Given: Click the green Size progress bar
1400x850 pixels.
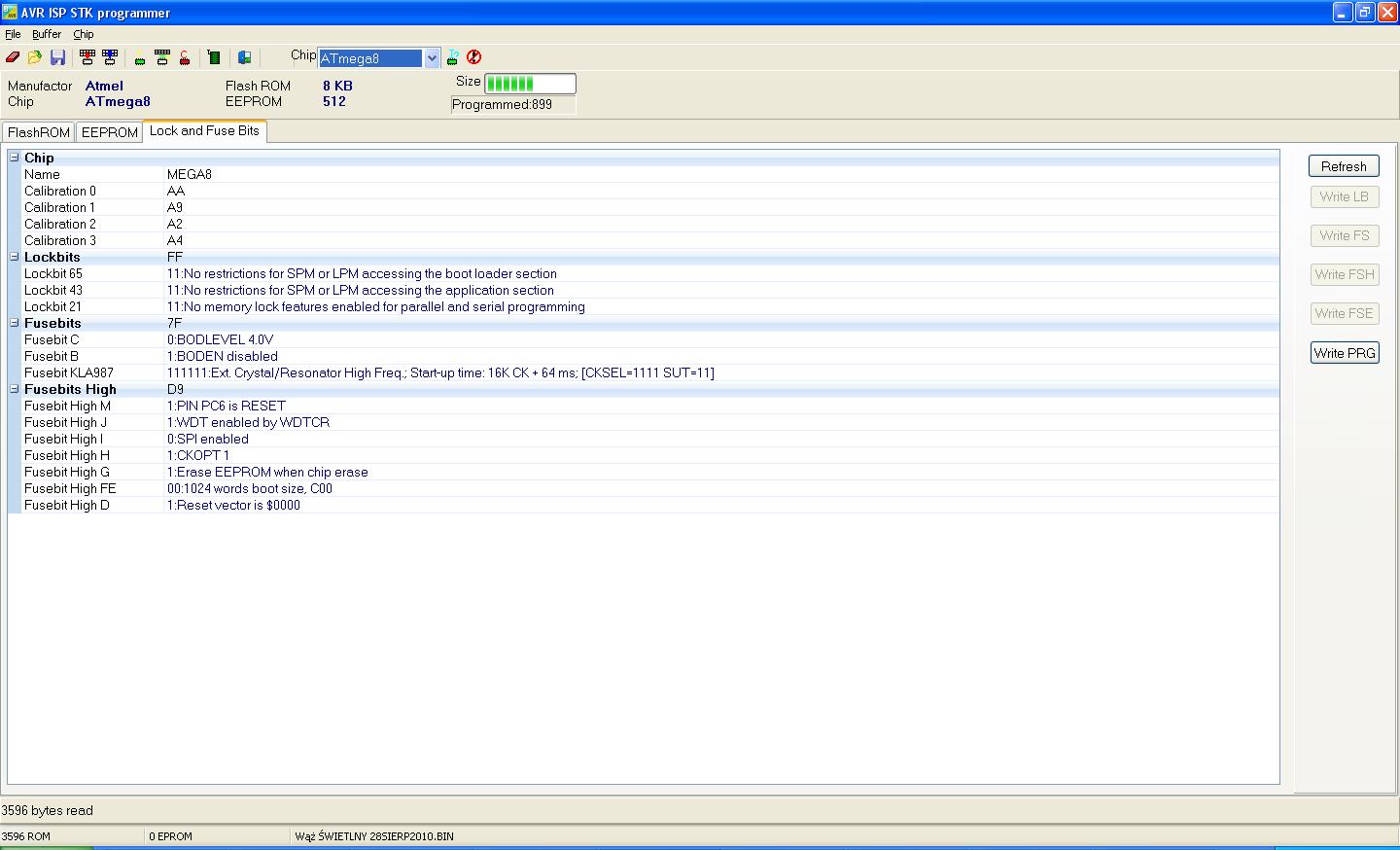Looking at the screenshot, I should click(x=530, y=84).
